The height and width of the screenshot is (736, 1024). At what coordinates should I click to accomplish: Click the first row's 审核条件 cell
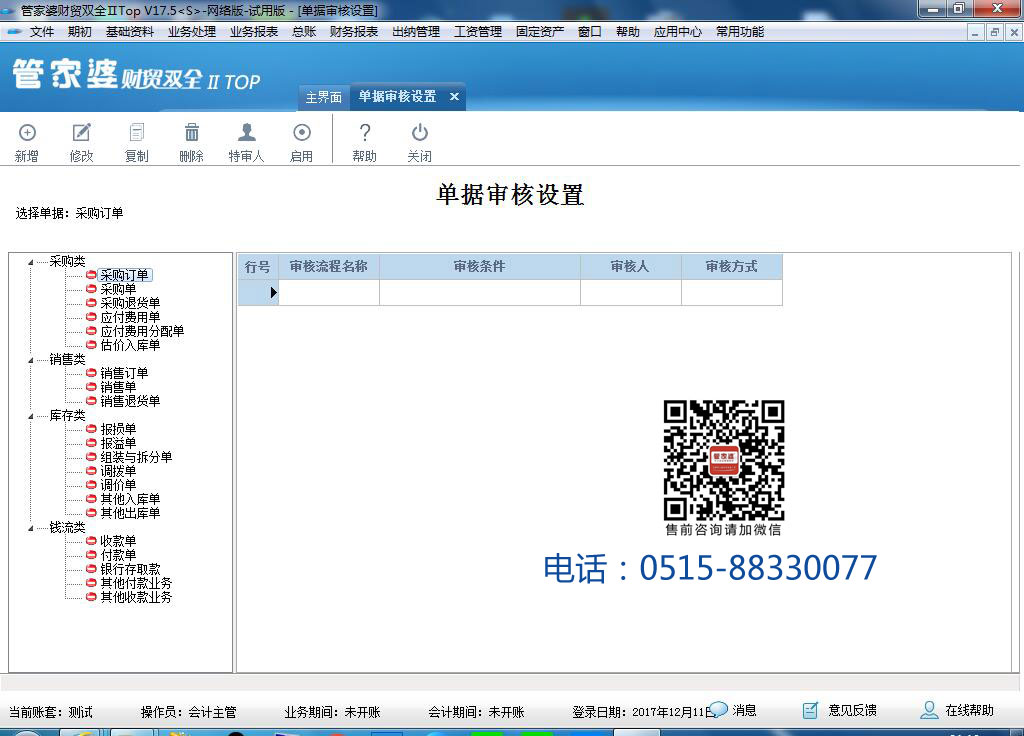click(480, 293)
